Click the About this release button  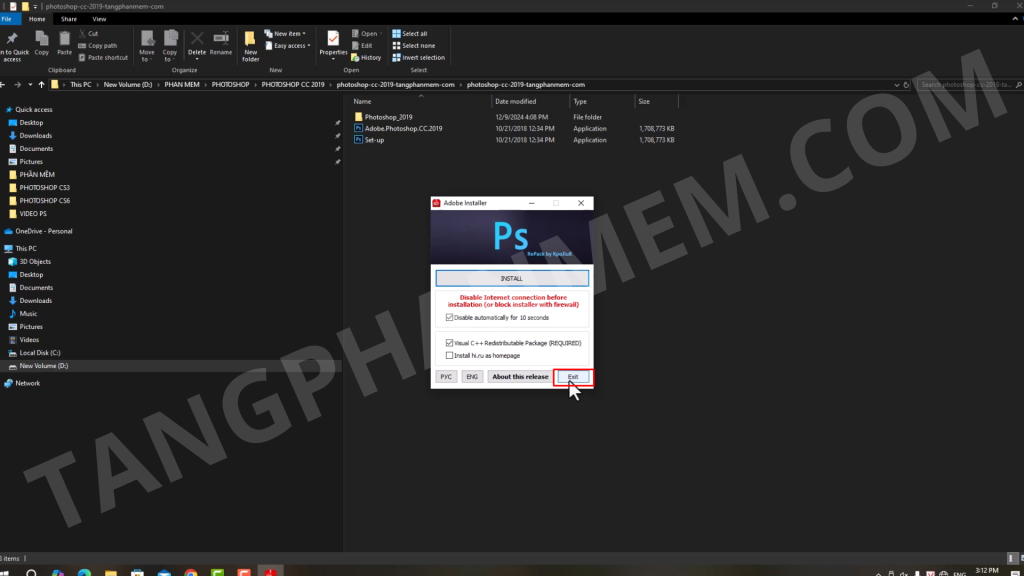(x=520, y=377)
